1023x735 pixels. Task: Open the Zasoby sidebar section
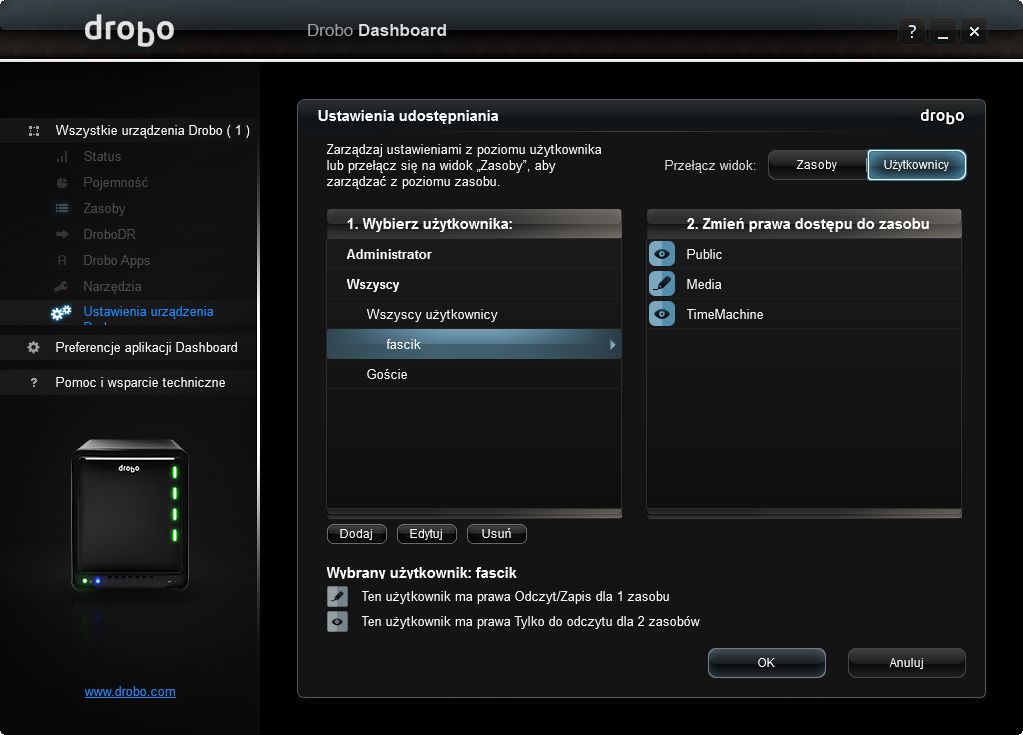[104, 209]
